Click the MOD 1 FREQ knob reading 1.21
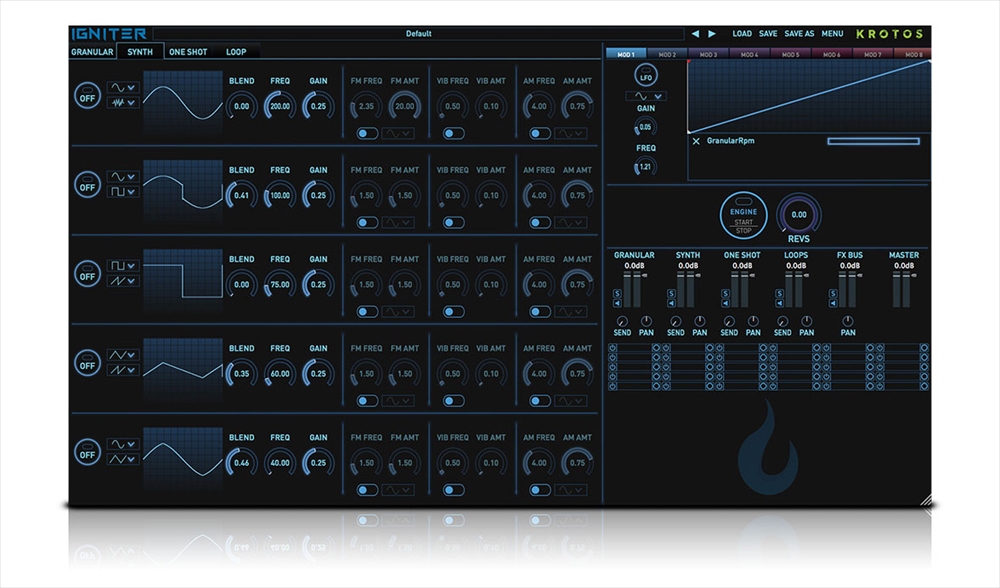The height and width of the screenshot is (588, 1000). click(x=645, y=167)
